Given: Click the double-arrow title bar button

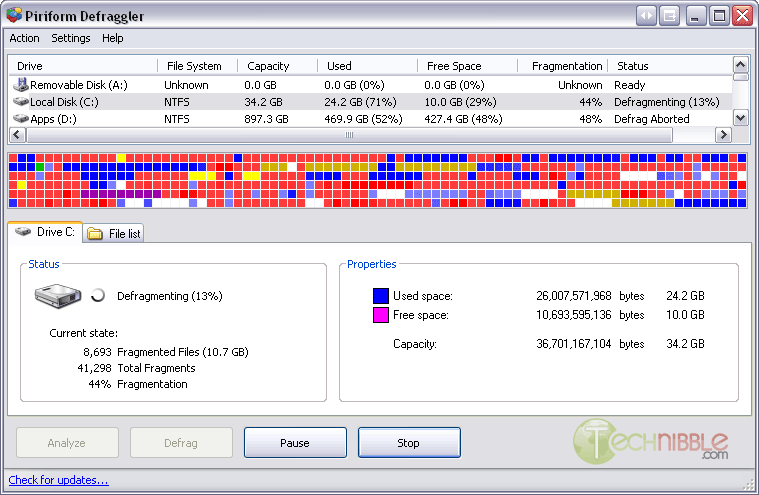Looking at the screenshot, I should (646, 16).
